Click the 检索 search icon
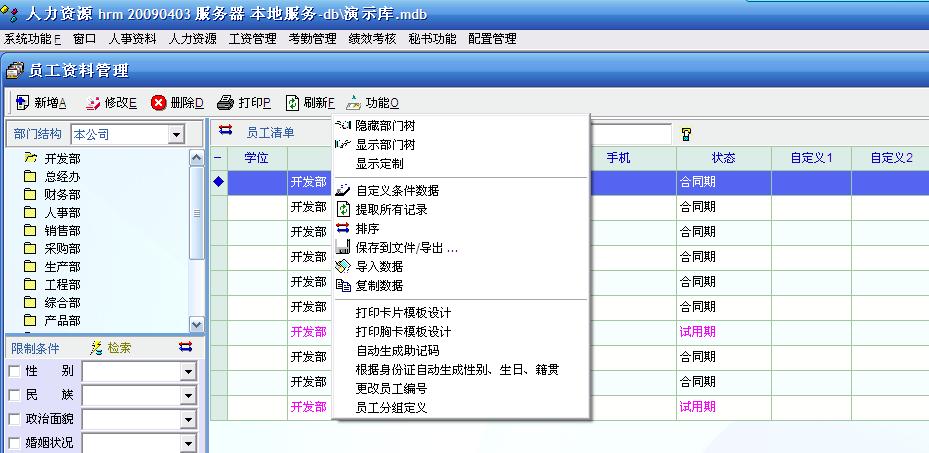The image size is (929, 453). pyautogui.click(x=97, y=348)
